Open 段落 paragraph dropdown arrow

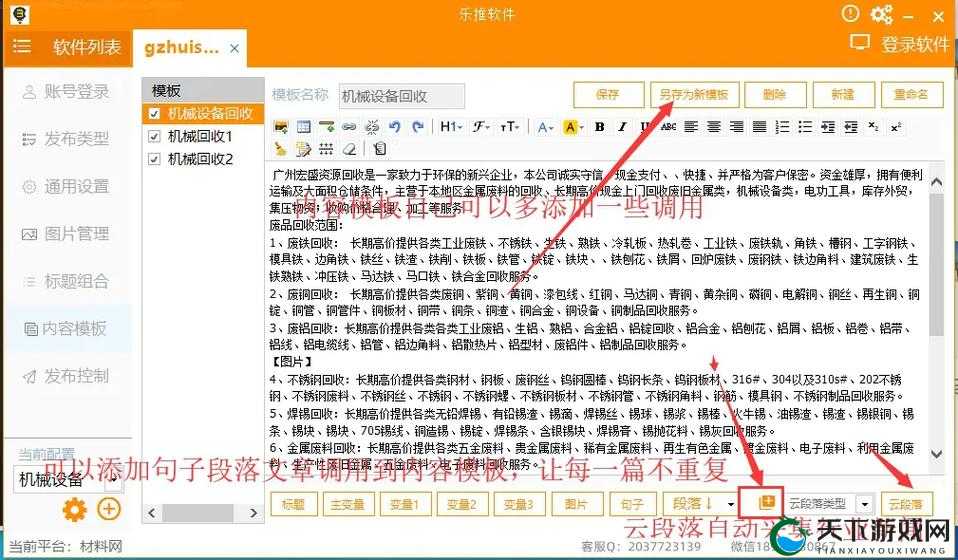[x=731, y=504]
